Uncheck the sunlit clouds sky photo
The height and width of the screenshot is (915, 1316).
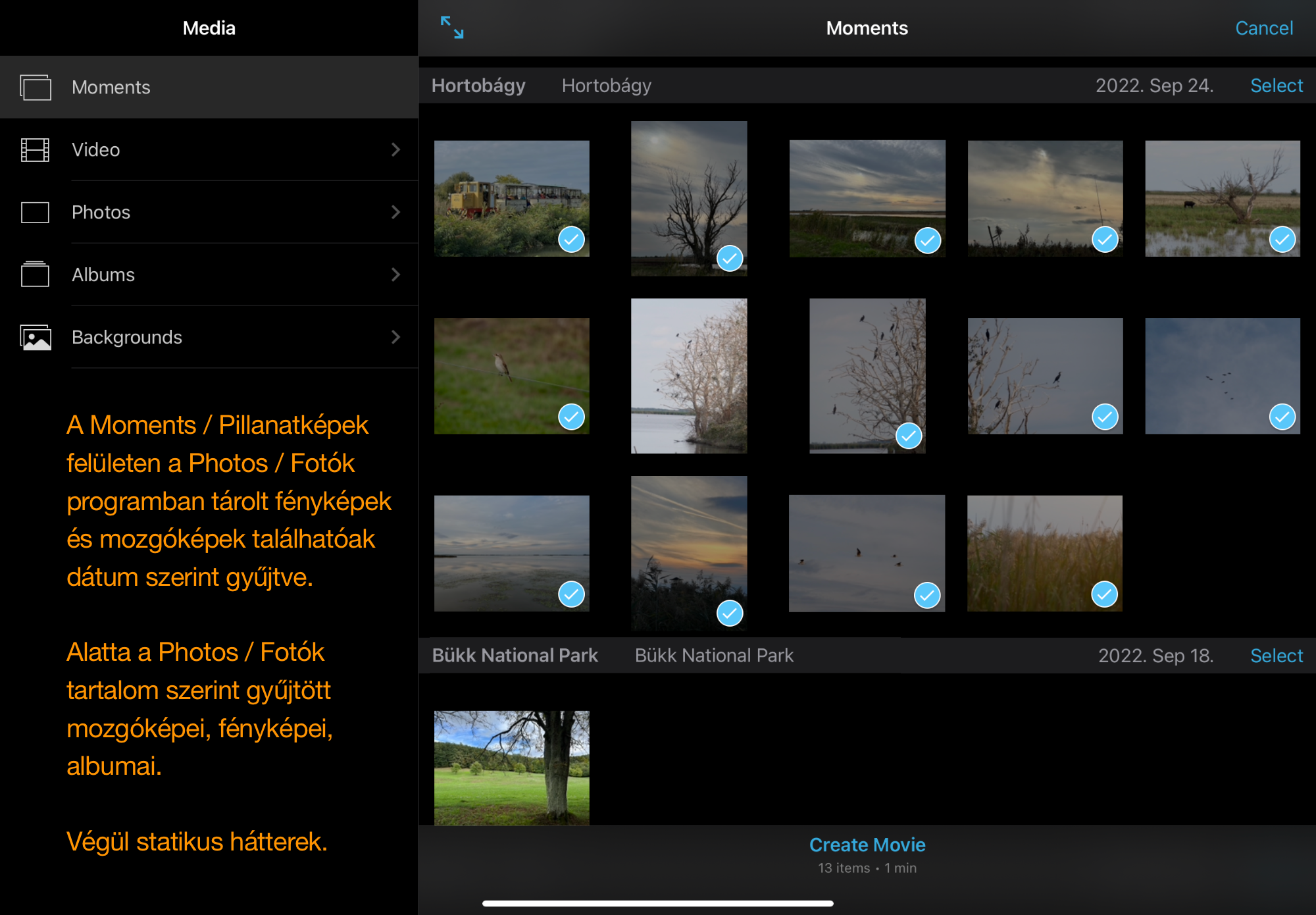(1105, 240)
